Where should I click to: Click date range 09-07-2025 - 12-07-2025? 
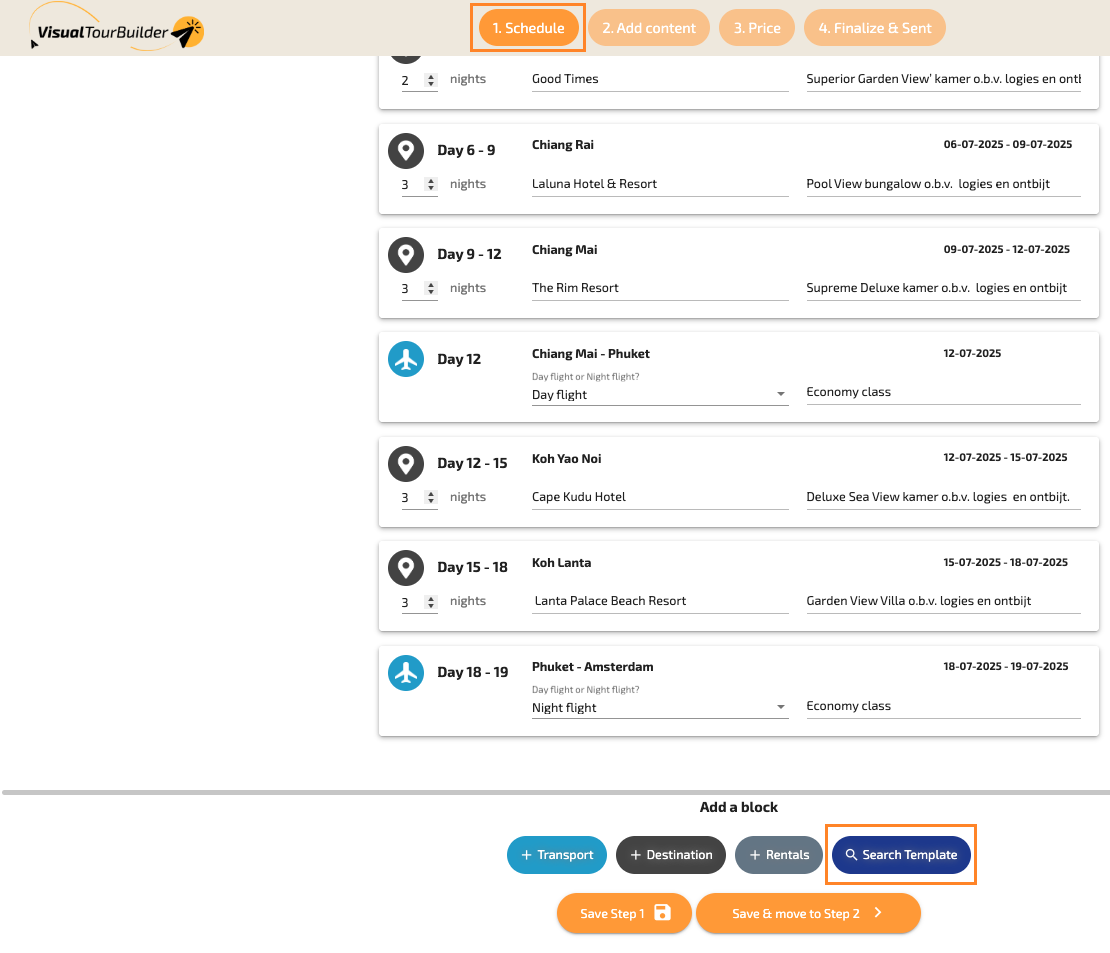[x=1007, y=249]
